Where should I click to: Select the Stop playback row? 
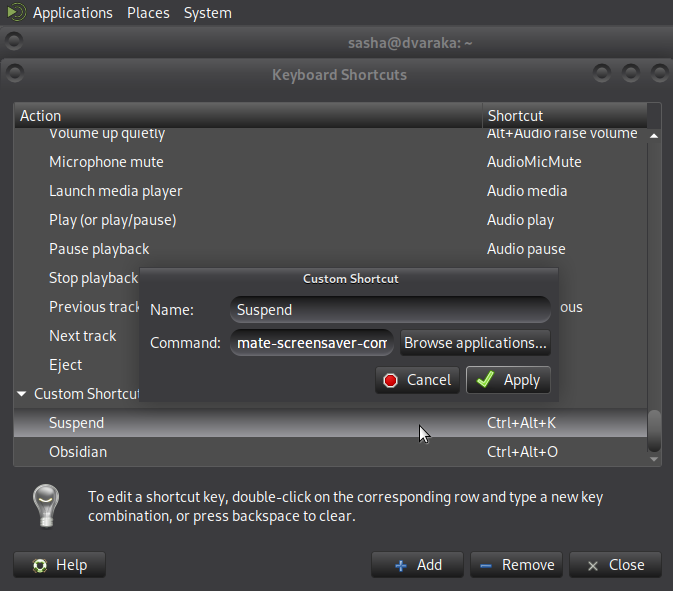point(93,278)
